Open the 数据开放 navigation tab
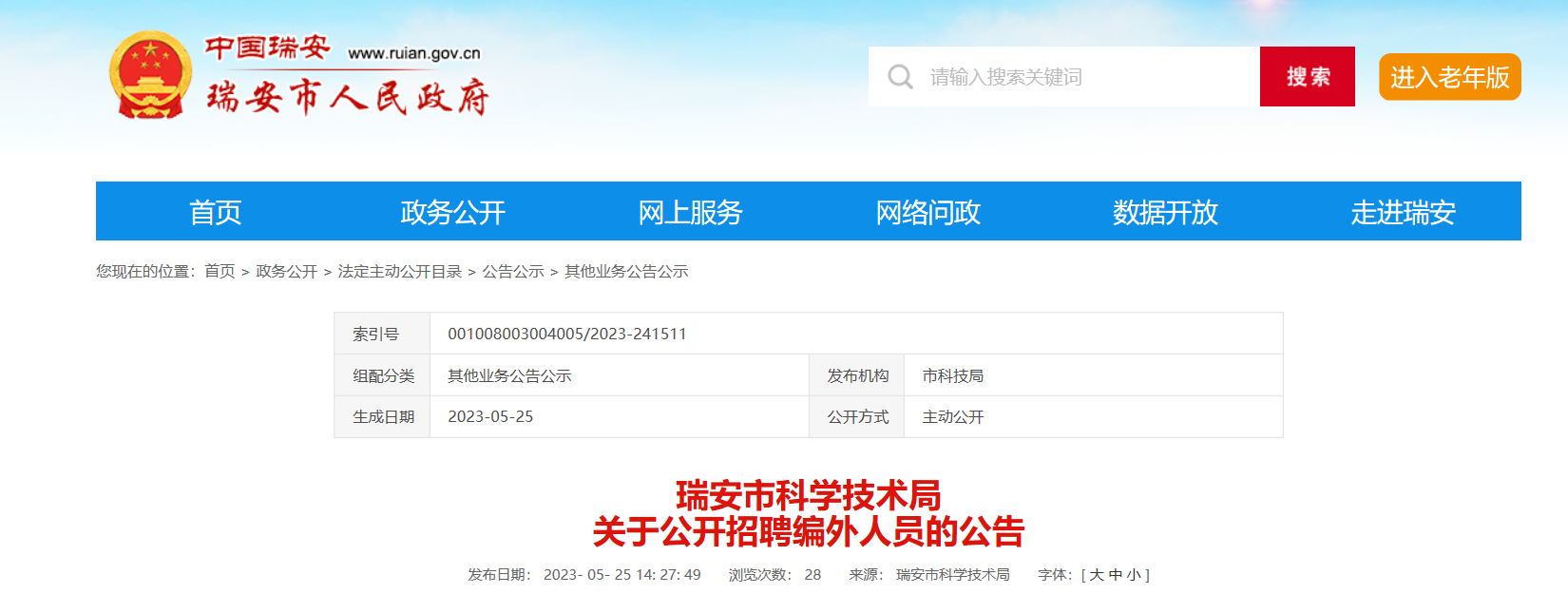Image resolution: width=1568 pixels, height=594 pixels. click(x=1165, y=211)
